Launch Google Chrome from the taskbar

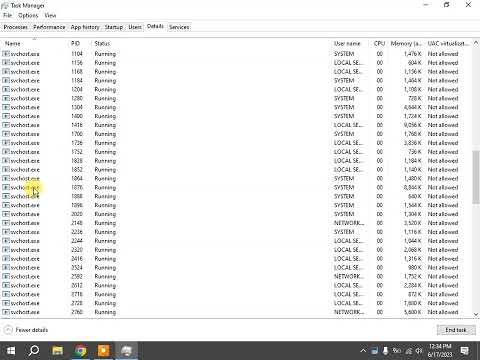80,351
